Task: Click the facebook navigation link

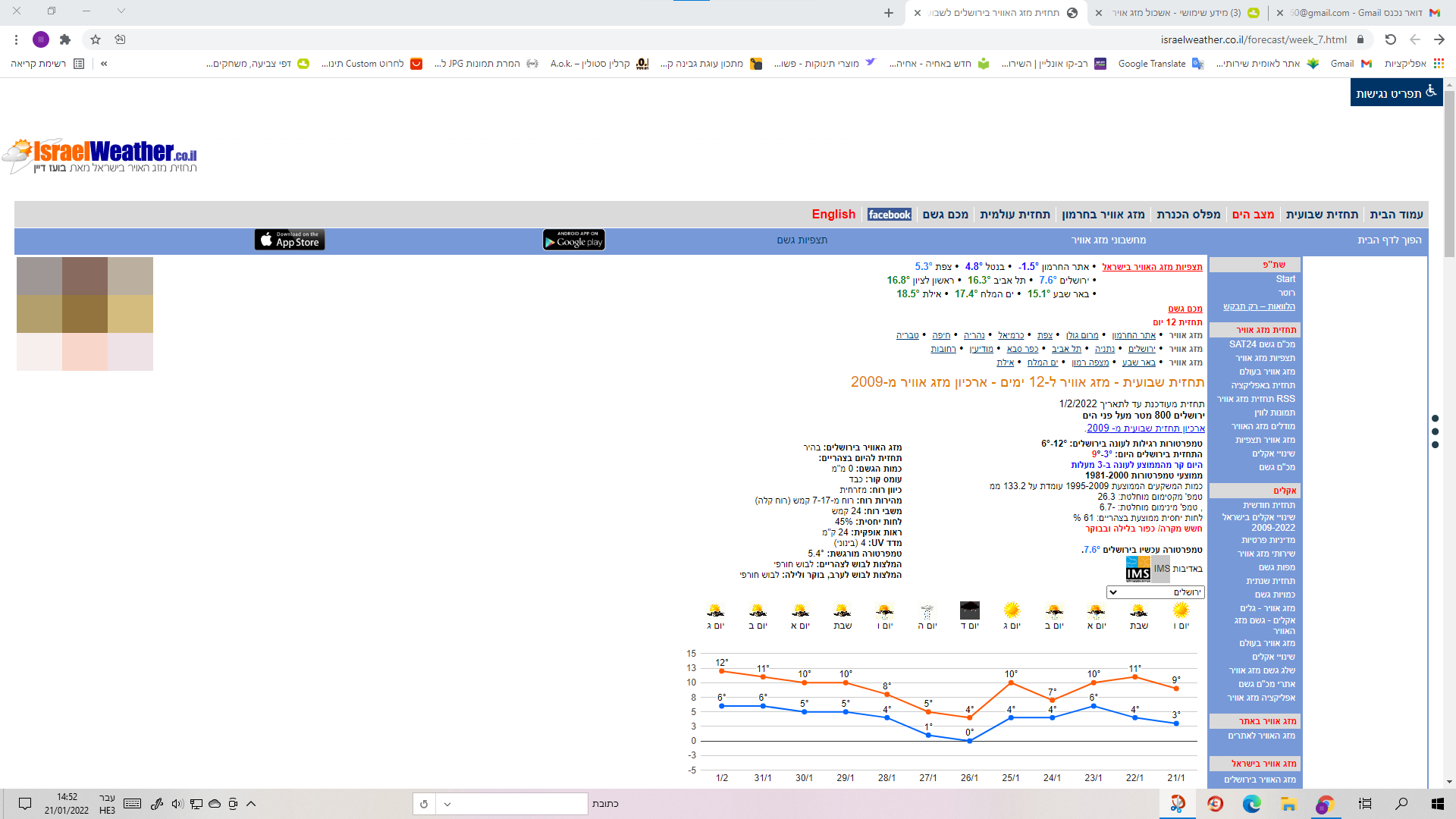Action: [x=890, y=215]
